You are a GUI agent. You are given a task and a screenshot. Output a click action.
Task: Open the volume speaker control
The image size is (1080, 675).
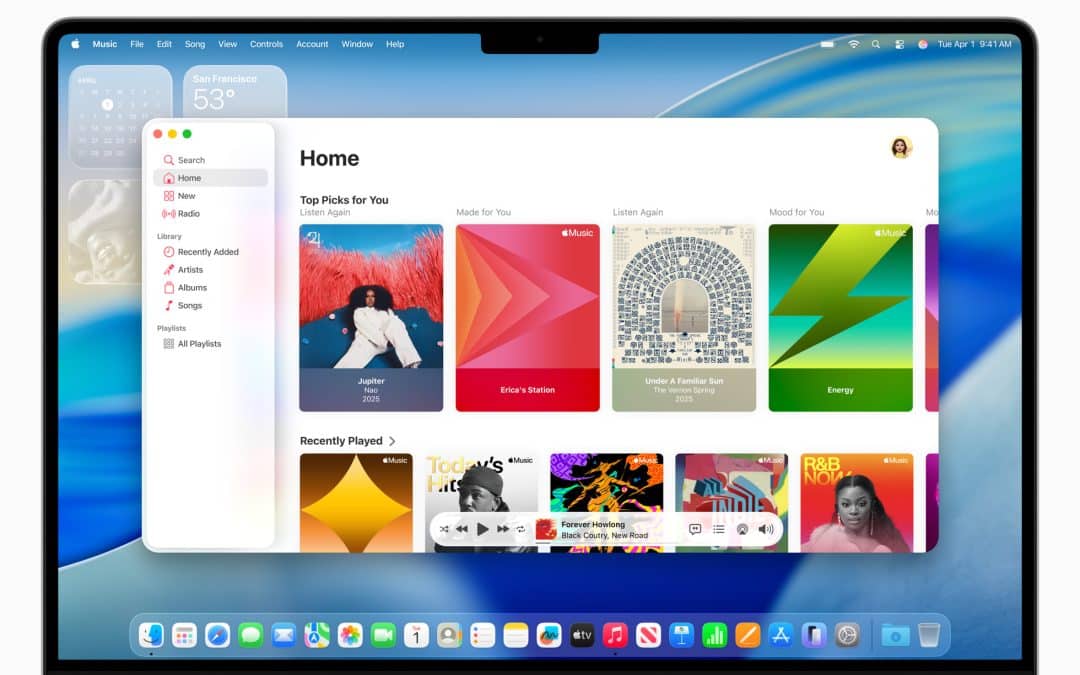pyautogui.click(x=766, y=529)
